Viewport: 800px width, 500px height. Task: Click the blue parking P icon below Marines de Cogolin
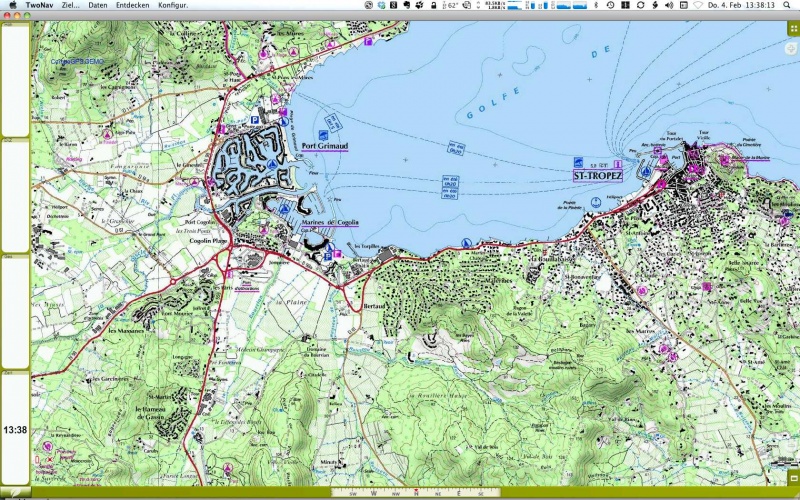[328, 257]
